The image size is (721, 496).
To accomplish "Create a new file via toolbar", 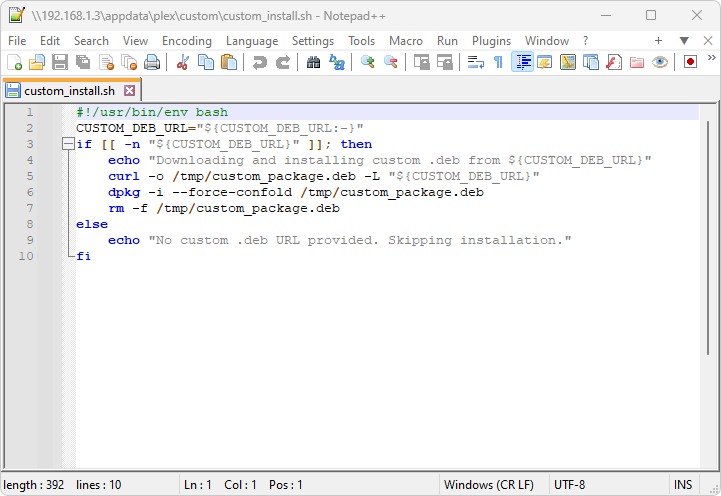I will pos(14,62).
